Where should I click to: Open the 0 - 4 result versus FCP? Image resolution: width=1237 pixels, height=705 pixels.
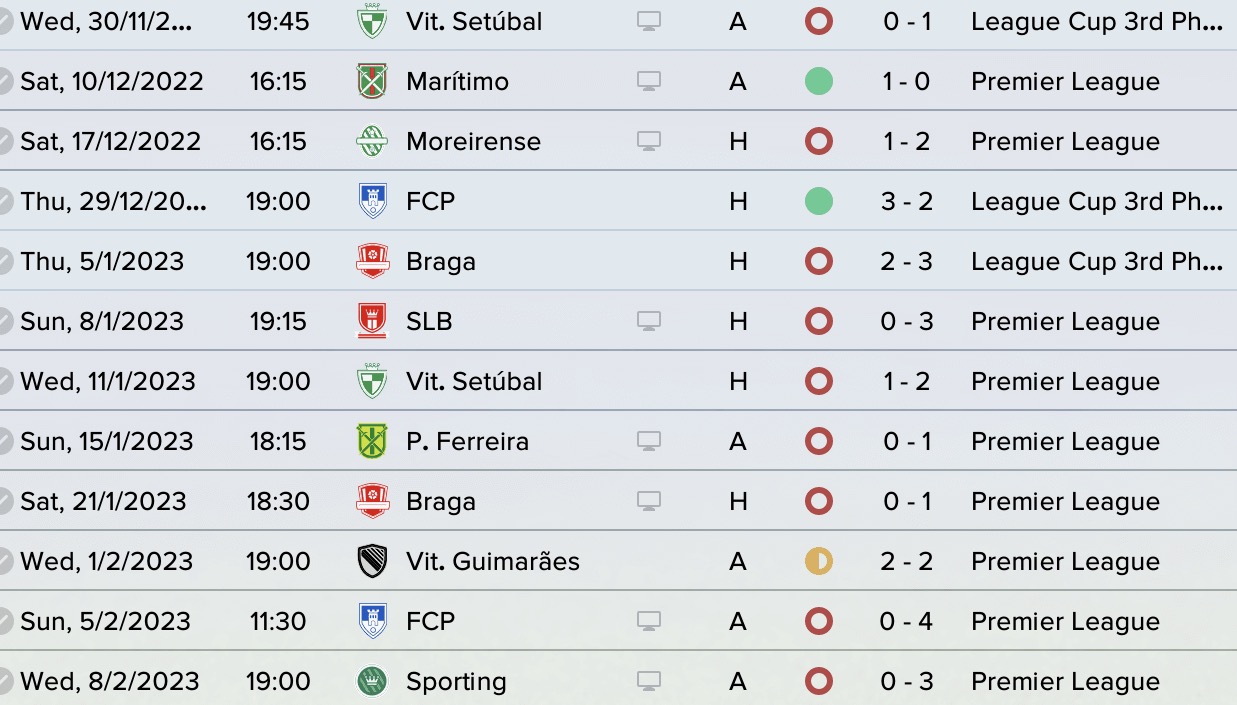pos(907,621)
